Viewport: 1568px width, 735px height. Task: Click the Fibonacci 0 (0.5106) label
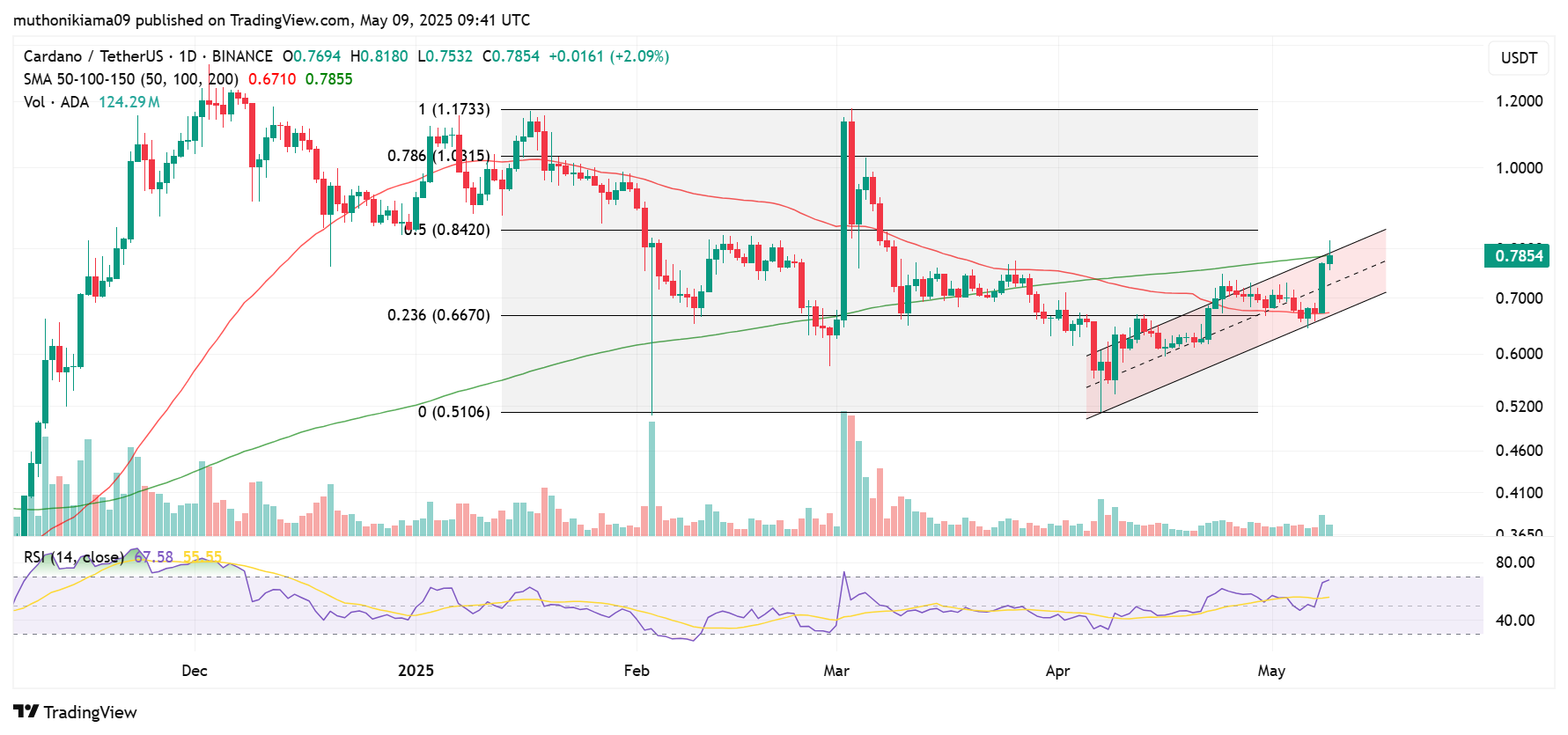click(x=453, y=412)
